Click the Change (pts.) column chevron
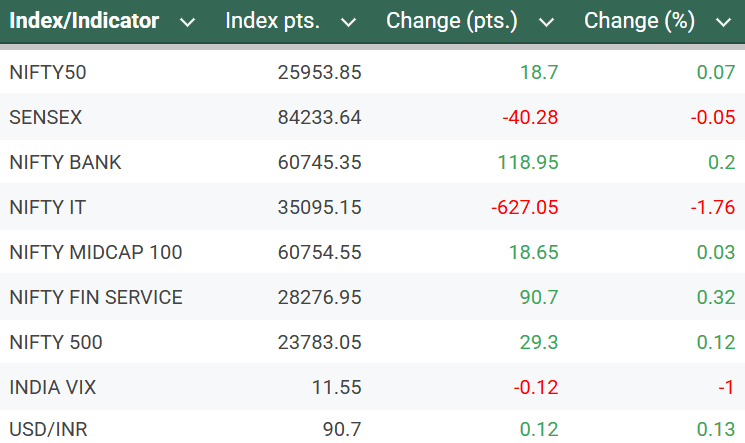This screenshot has width=745, height=443. pos(545,21)
